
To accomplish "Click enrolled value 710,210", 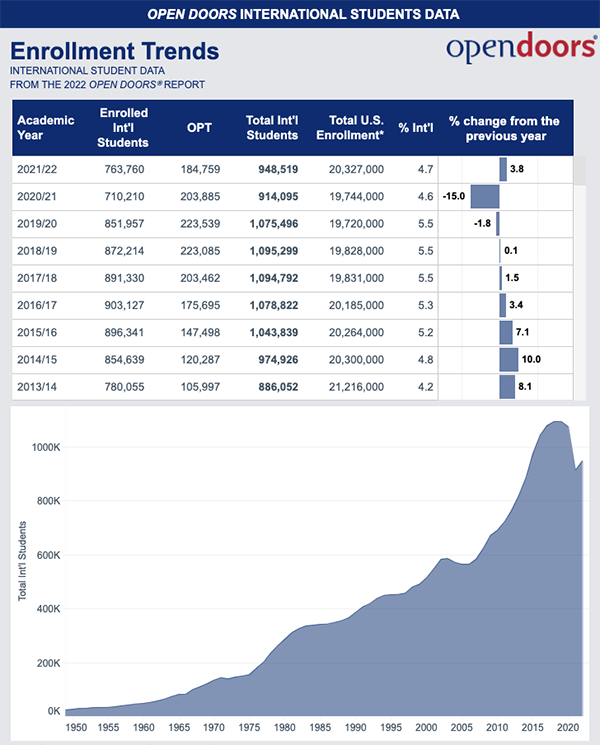I will pos(124,196).
